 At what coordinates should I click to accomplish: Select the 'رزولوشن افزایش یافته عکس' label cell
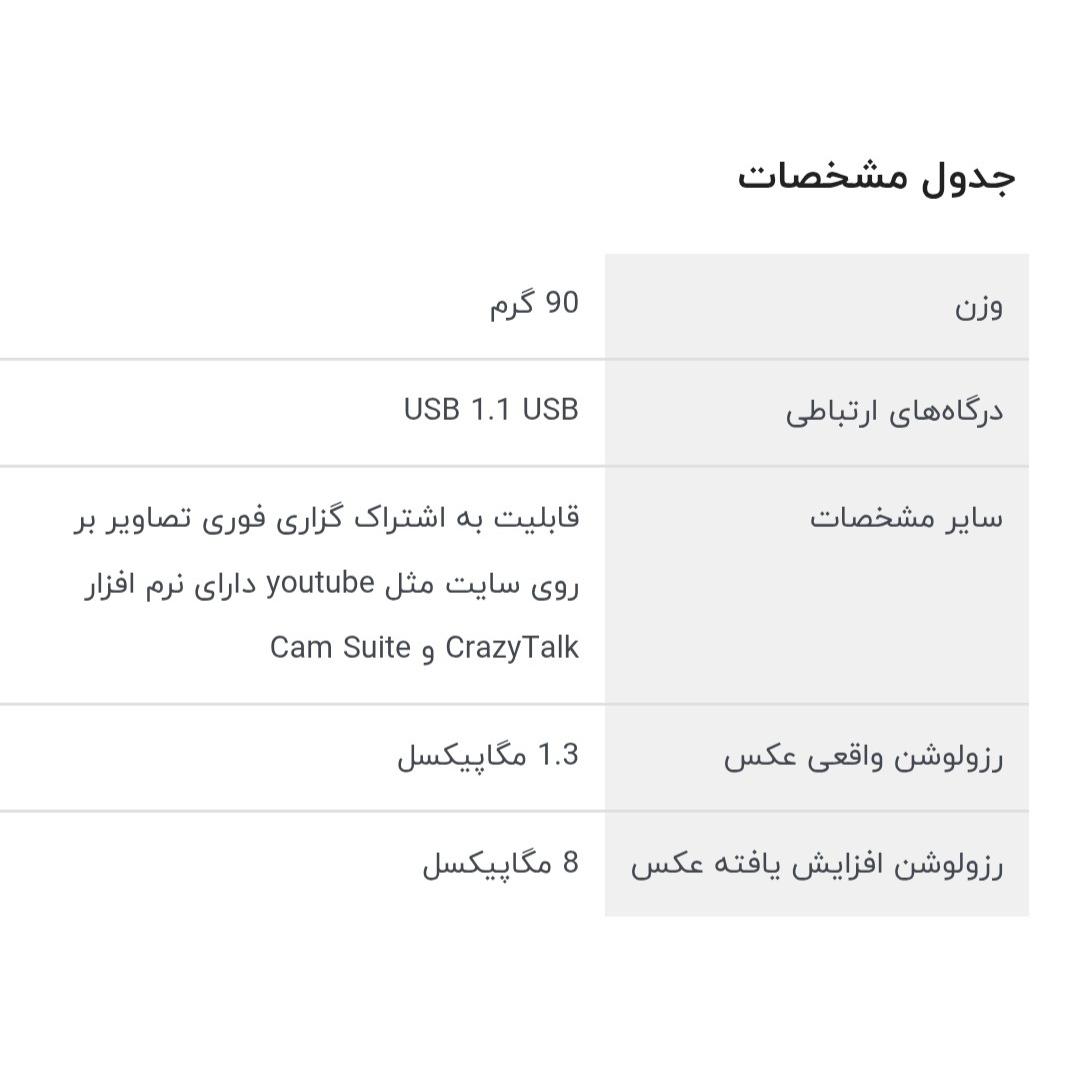click(817, 864)
